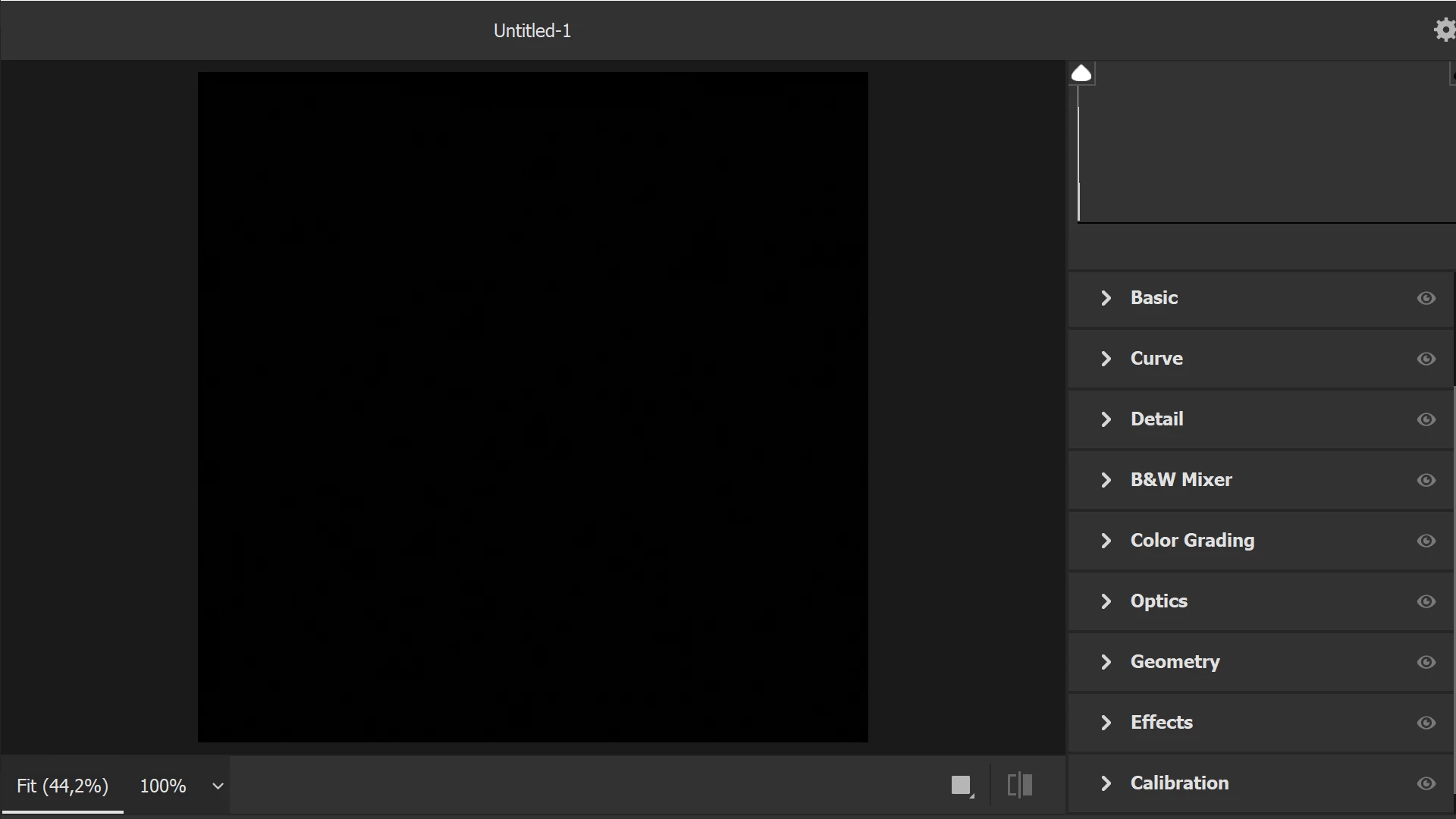The image size is (1456, 819).
Task: Toggle Optics panel eye icon
Action: (1426, 601)
